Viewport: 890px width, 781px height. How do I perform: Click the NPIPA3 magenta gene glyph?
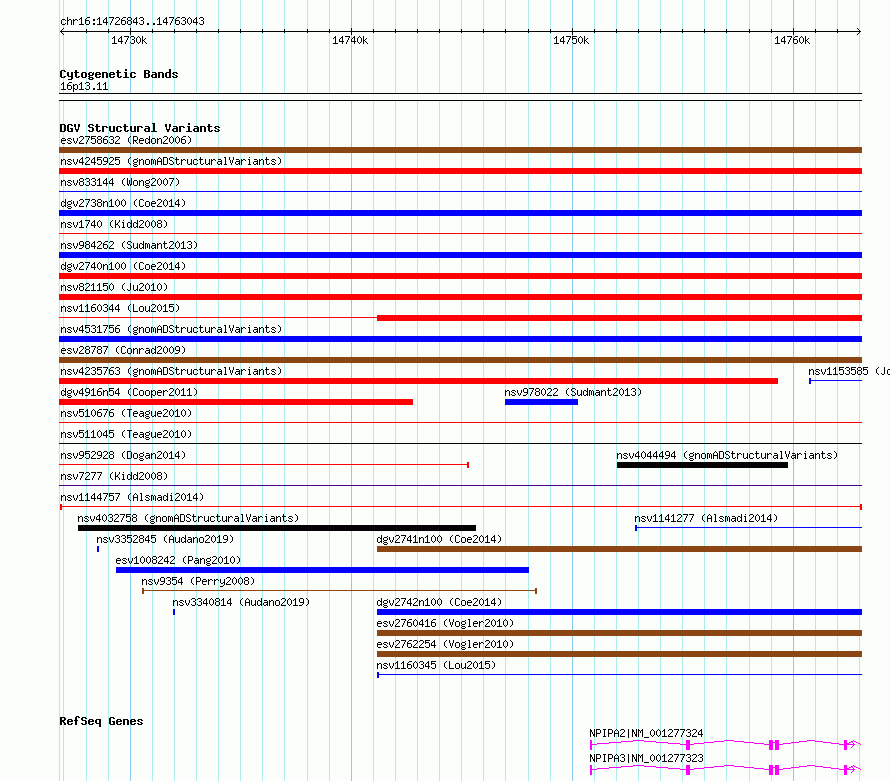726,769
